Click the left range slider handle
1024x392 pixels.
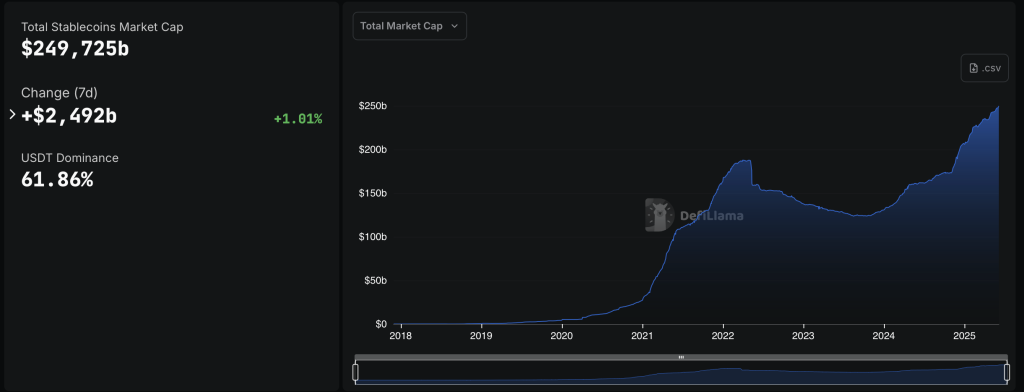(x=355, y=372)
